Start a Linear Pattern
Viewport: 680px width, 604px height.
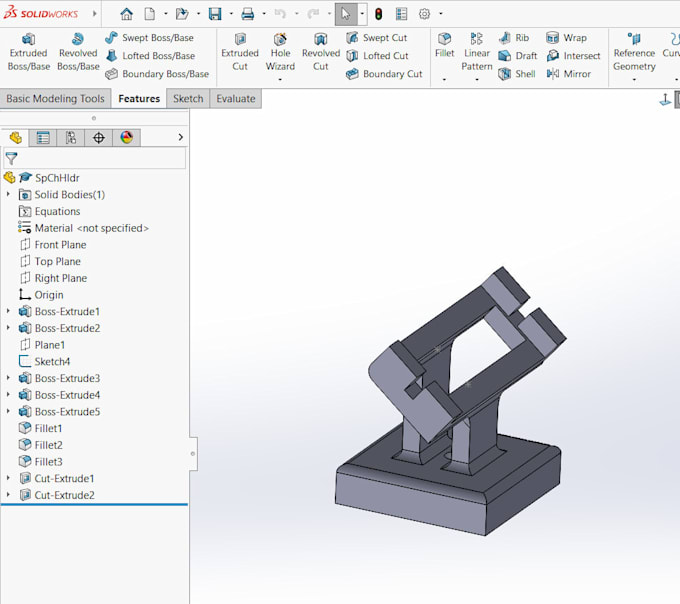tap(477, 52)
